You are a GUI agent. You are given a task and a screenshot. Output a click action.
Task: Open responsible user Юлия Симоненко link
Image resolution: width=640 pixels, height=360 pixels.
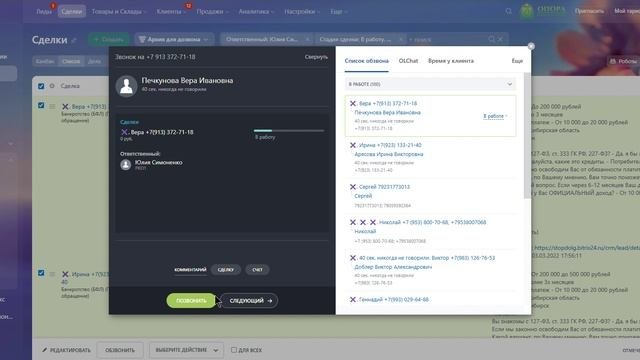pos(158,162)
